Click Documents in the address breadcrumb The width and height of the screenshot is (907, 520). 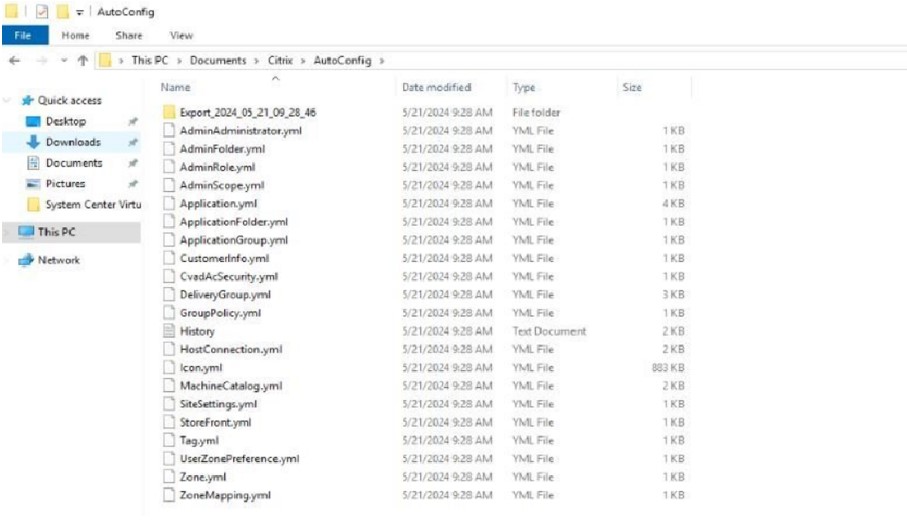coord(217,61)
